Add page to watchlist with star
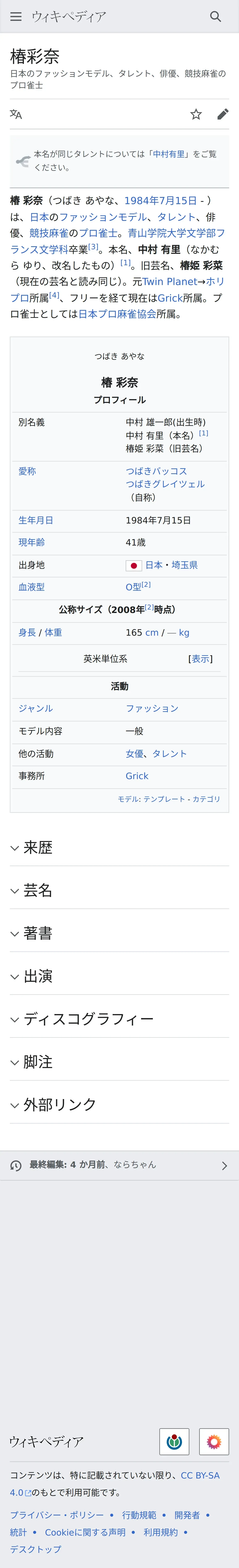The image size is (239, 1568). 196,114
